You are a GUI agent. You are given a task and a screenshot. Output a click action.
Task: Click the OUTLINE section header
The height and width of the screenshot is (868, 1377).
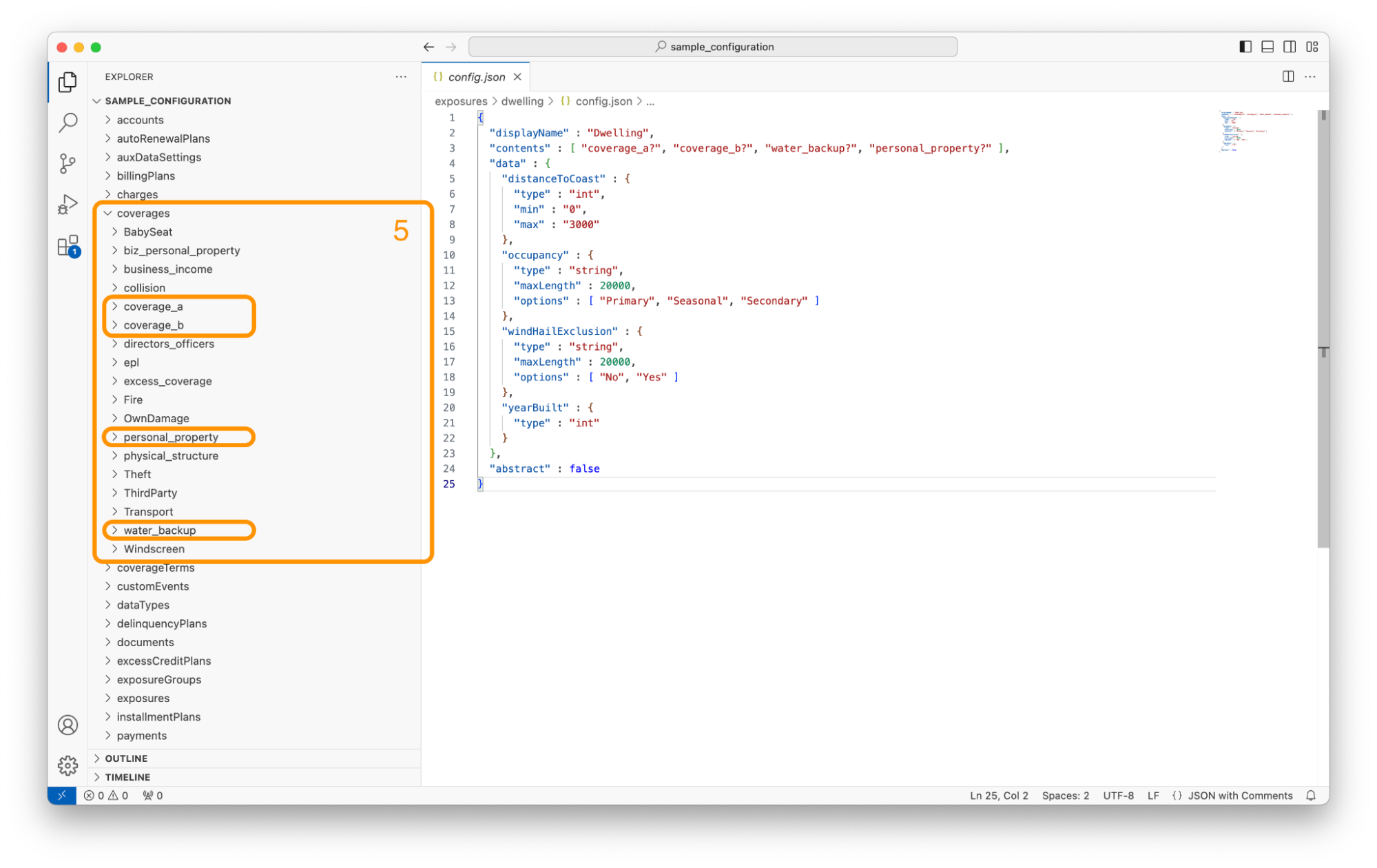[x=126, y=758]
